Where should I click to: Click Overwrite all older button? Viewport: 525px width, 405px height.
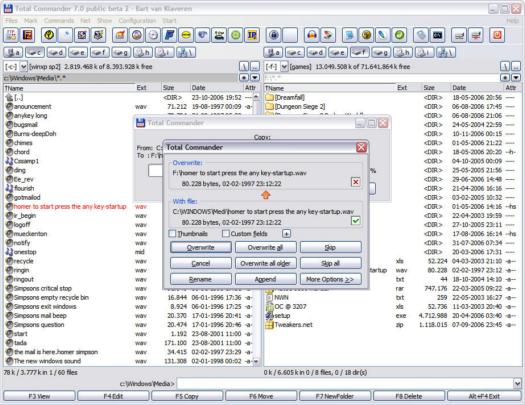[266, 263]
